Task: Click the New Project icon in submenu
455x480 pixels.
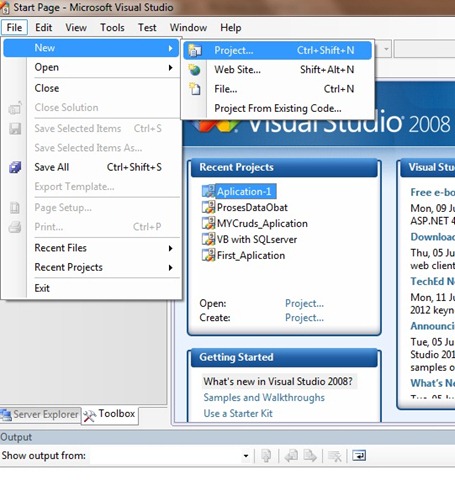Action: (x=195, y=51)
